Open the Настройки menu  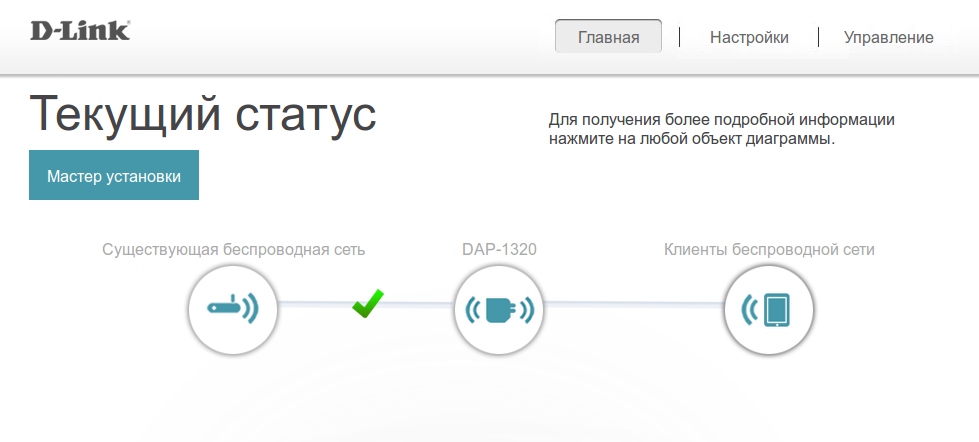coord(749,37)
